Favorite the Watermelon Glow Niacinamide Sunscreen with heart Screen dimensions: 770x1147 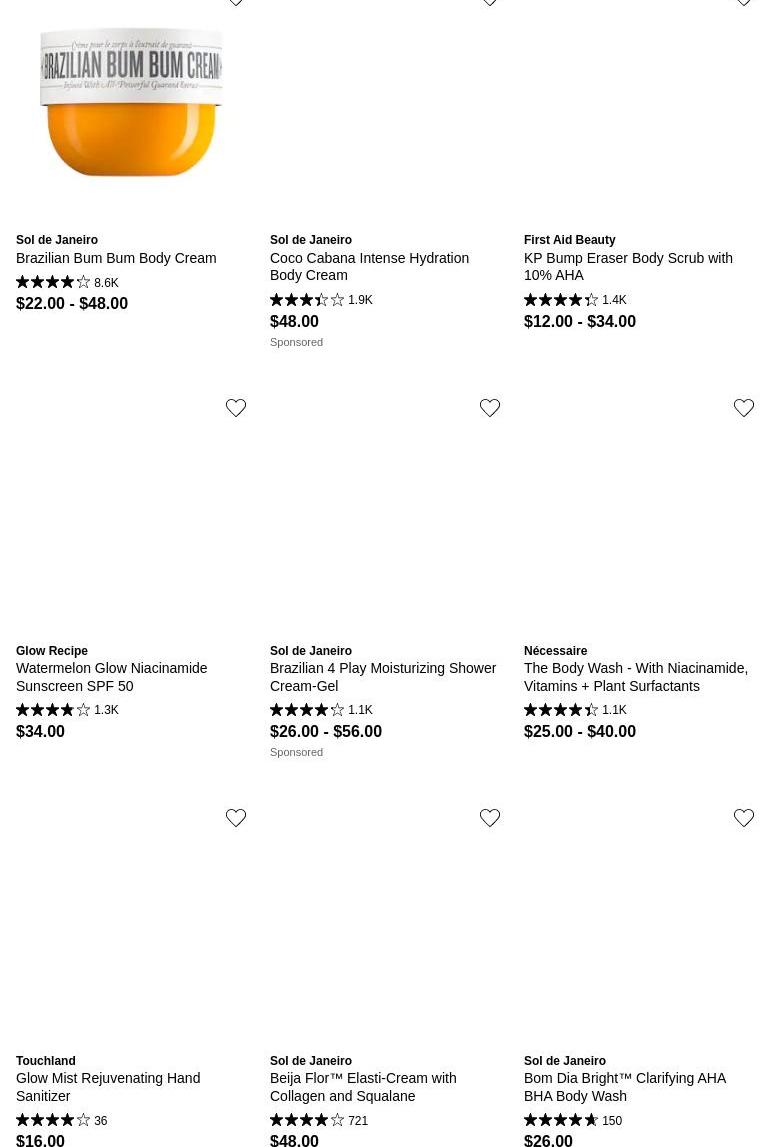[236, 408]
